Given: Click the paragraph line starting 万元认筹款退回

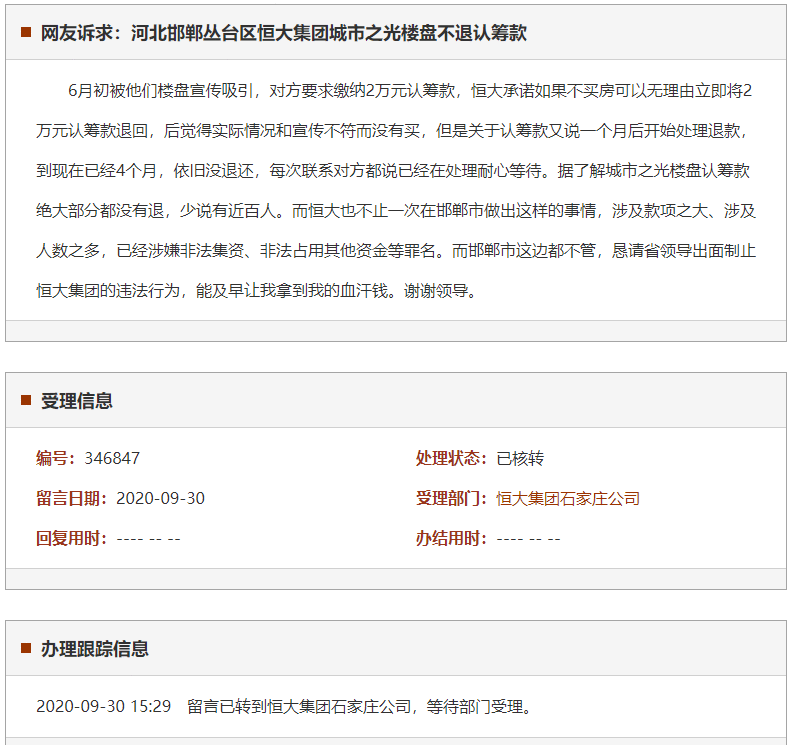Looking at the screenshot, I should point(391,131).
